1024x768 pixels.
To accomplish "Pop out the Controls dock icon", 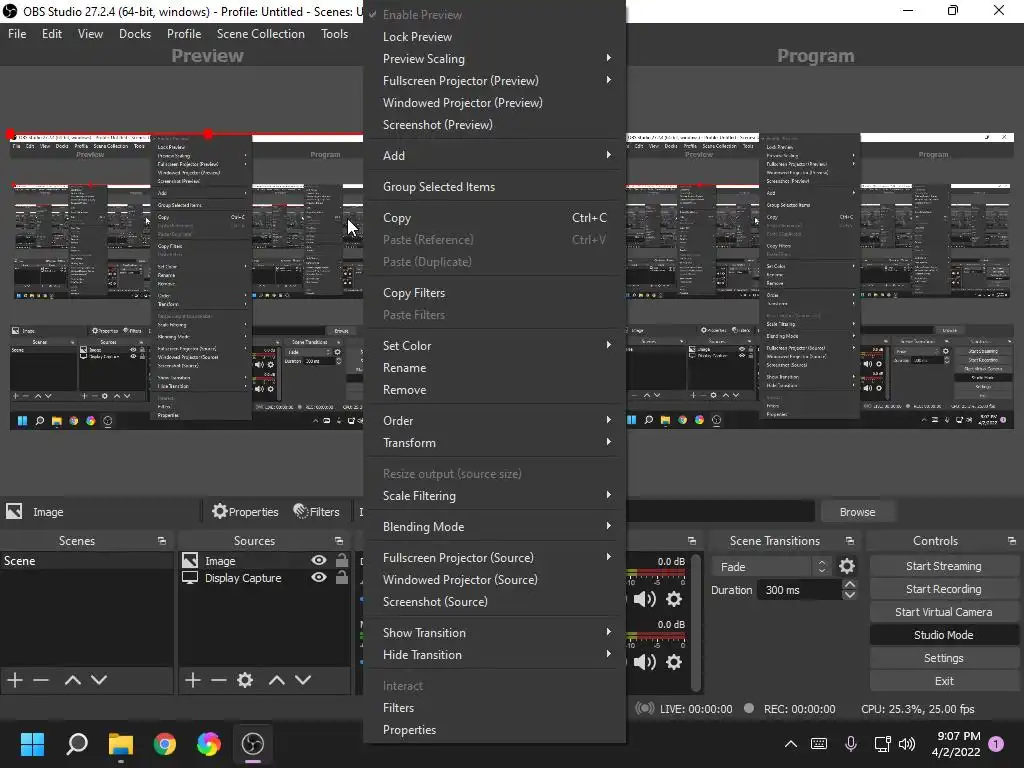I will tap(1011, 541).
